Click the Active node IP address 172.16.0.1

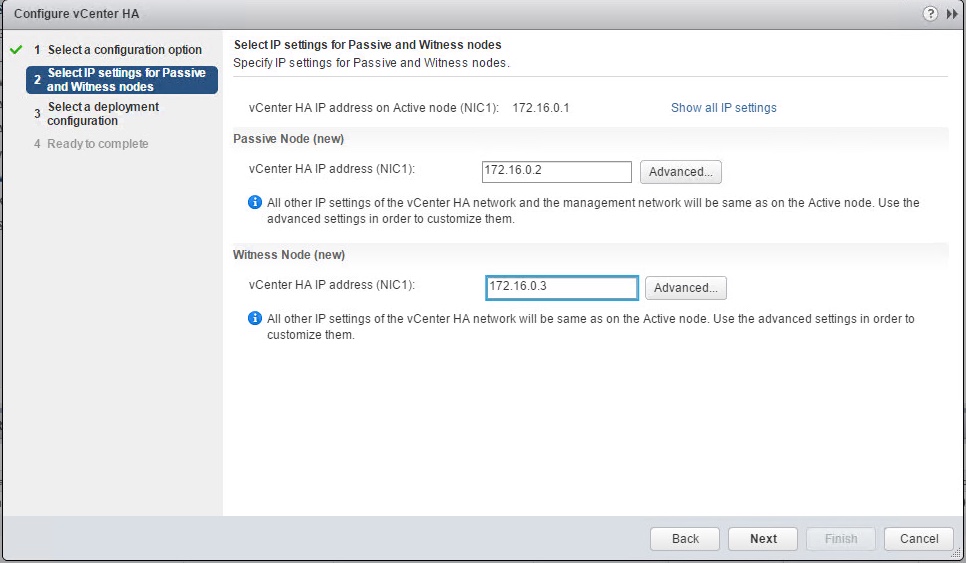click(540, 108)
